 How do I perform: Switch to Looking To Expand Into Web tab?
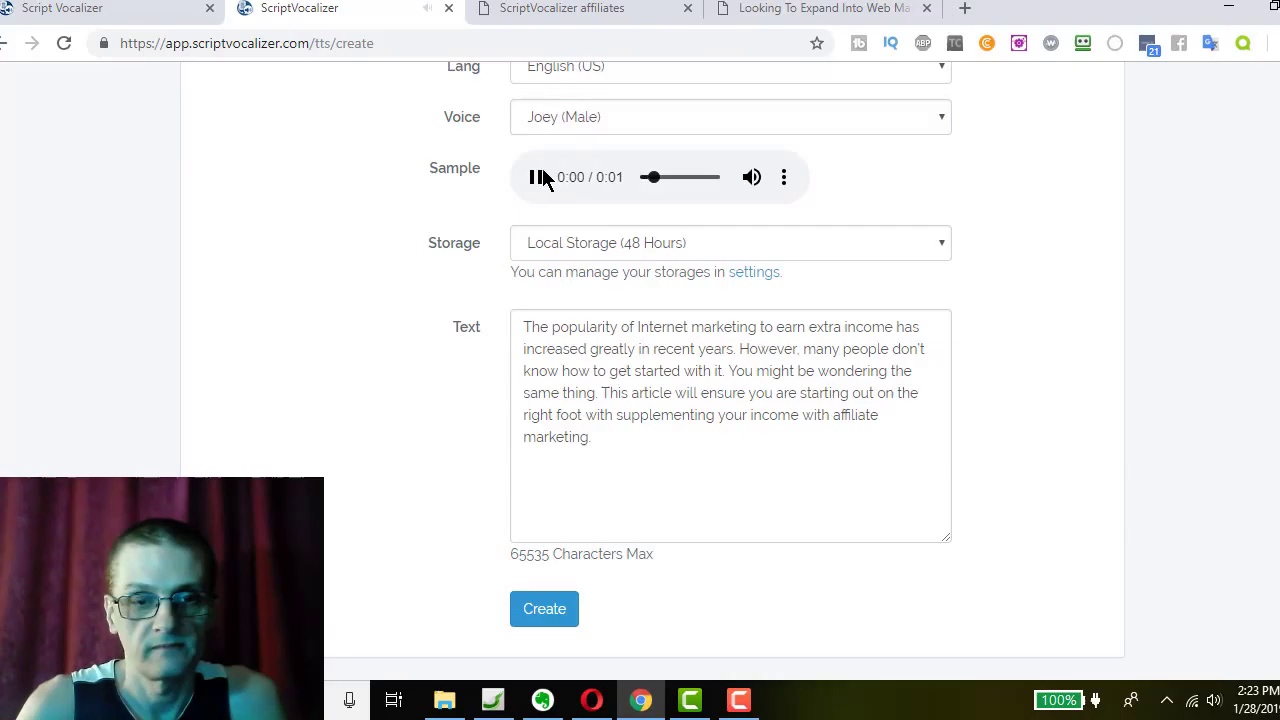click(x=824, y=8)
